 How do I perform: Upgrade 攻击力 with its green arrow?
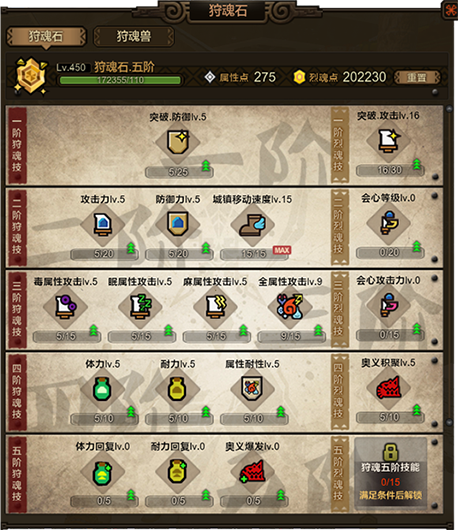pyautogui.click(x=131, y=249)
